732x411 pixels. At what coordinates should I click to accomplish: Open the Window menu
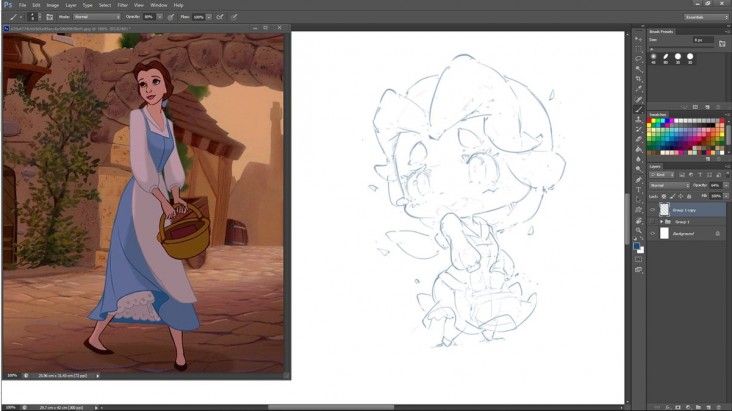click(159, 5)
